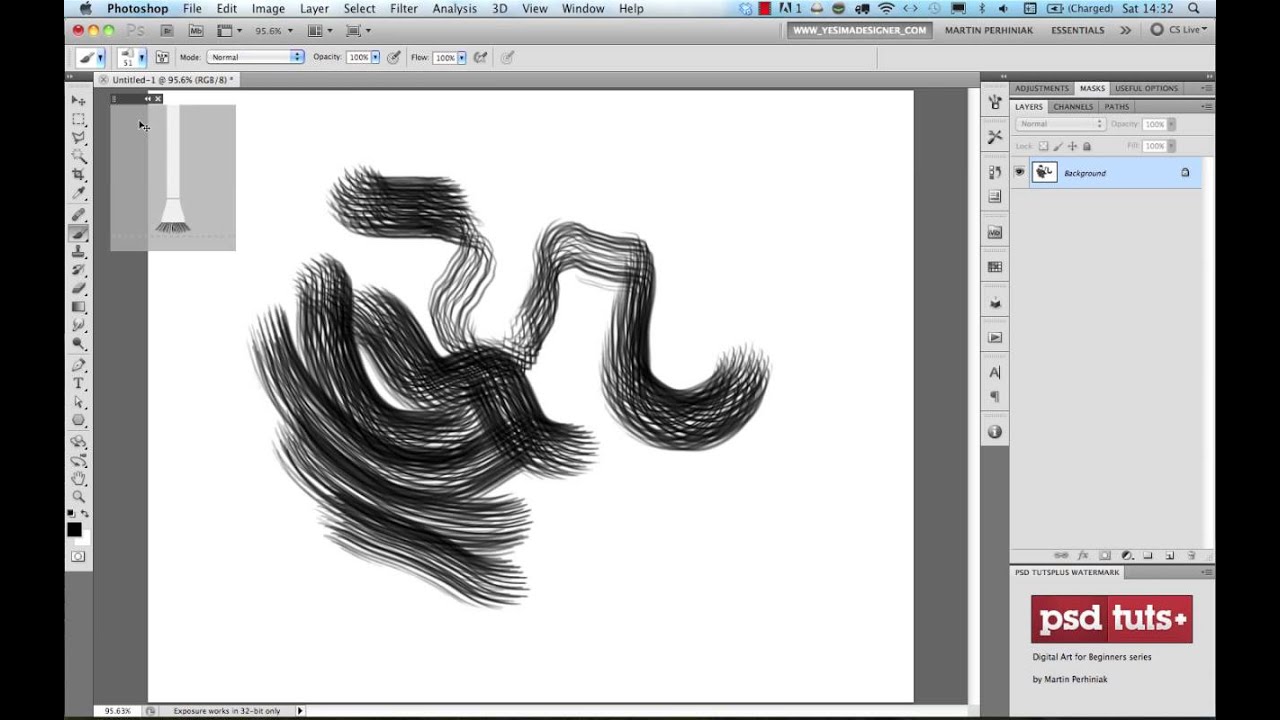Open the Paragraph panel icon
The width and height of the screenshot is (1280, 720).
pyautogui.click(x=994, y=397)
